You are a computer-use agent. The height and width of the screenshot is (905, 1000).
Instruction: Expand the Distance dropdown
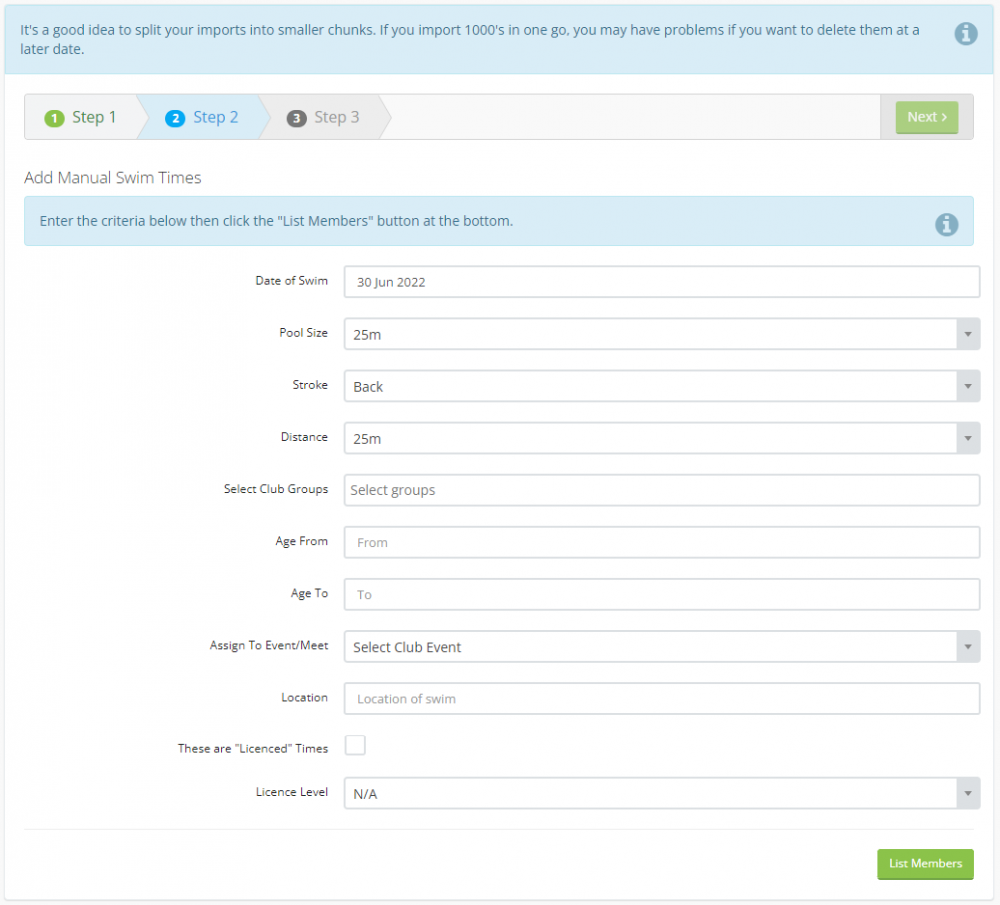click(967, 438)
